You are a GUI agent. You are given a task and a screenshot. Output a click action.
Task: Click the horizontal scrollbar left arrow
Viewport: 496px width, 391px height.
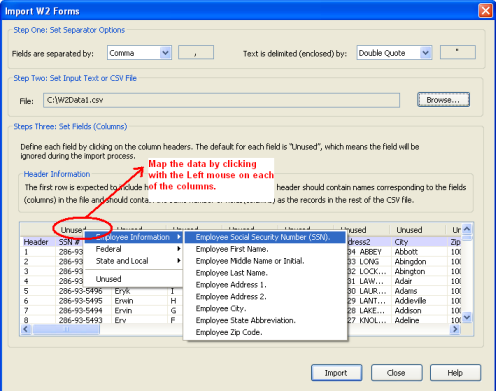[26, 329]
